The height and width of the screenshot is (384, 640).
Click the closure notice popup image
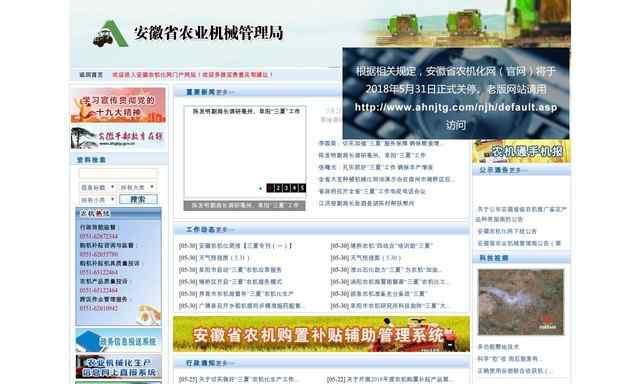click(x=456, y=93)
